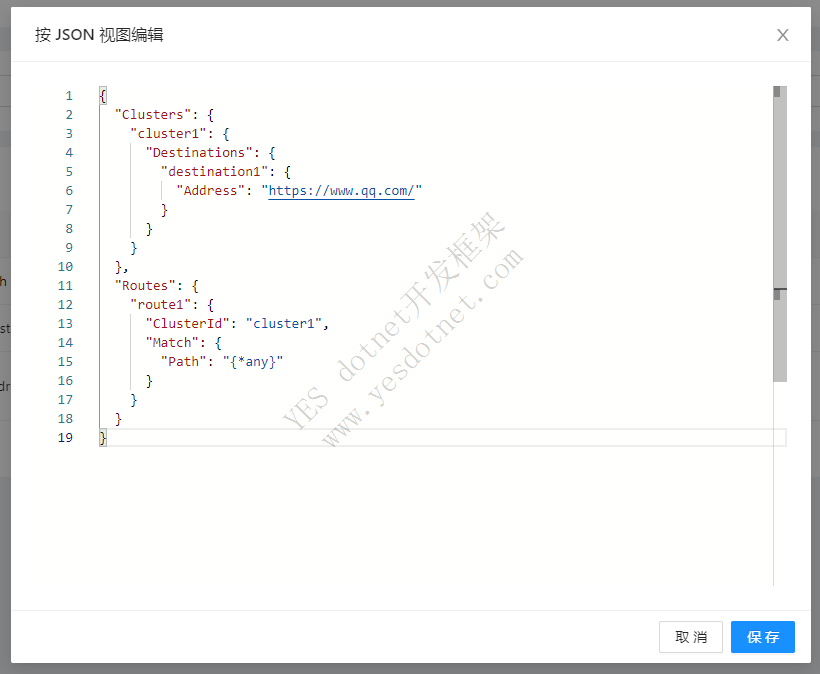The image size is (820, 674).
Task: Click the dialog title 按 JSON 视图编辑
Action: click(99, 35)
